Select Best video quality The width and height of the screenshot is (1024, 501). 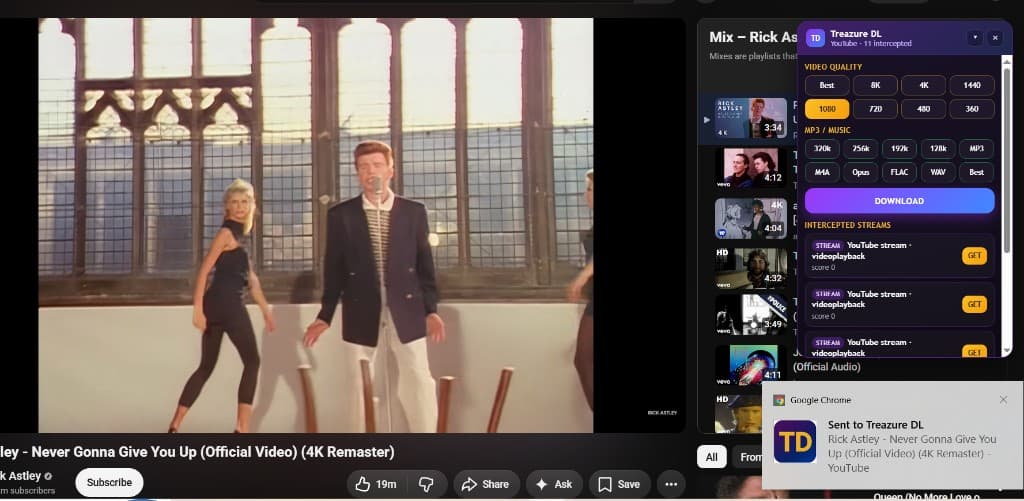pyautogui.click(x=827, y=86)
